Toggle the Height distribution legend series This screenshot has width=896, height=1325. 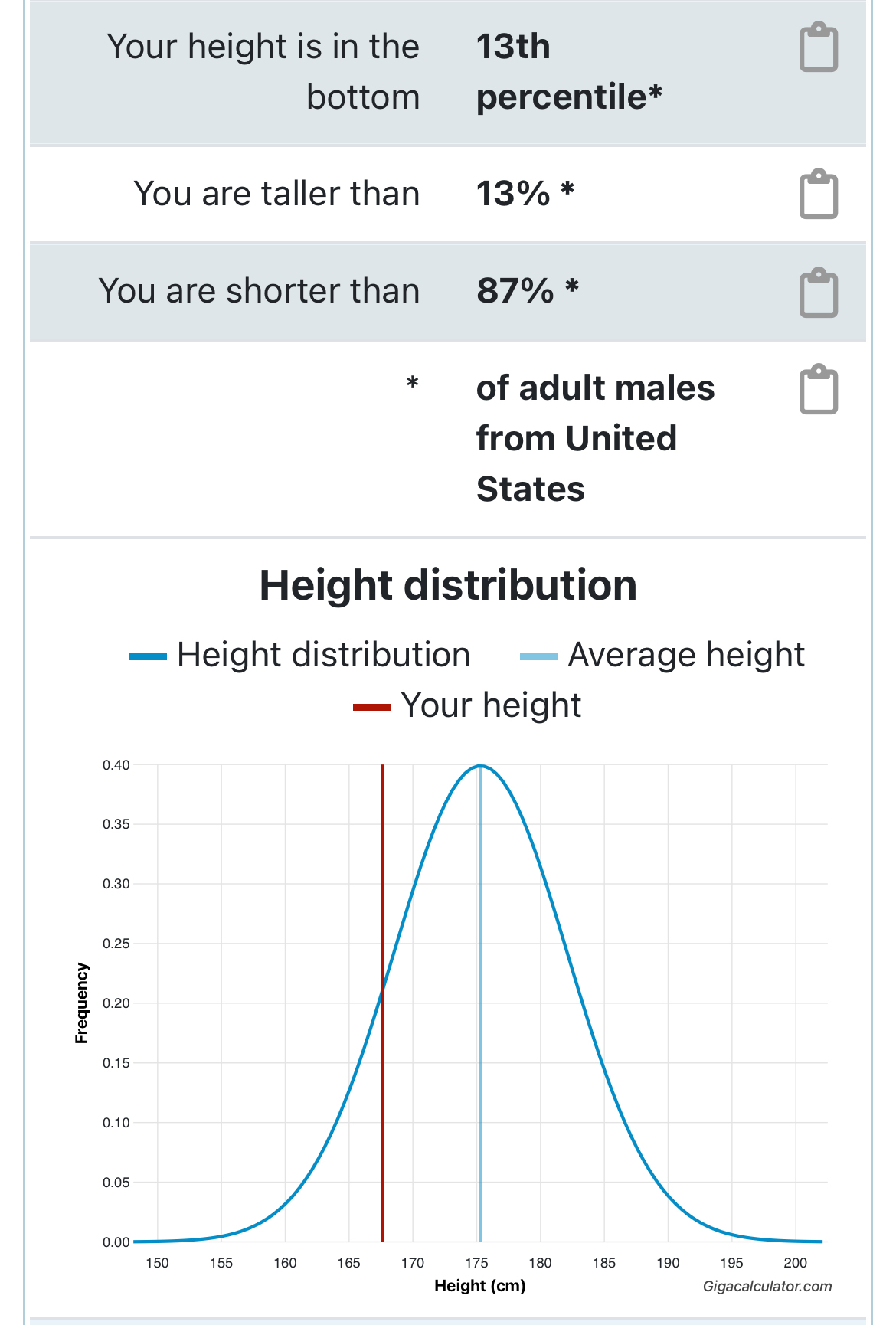click(300, 656)
